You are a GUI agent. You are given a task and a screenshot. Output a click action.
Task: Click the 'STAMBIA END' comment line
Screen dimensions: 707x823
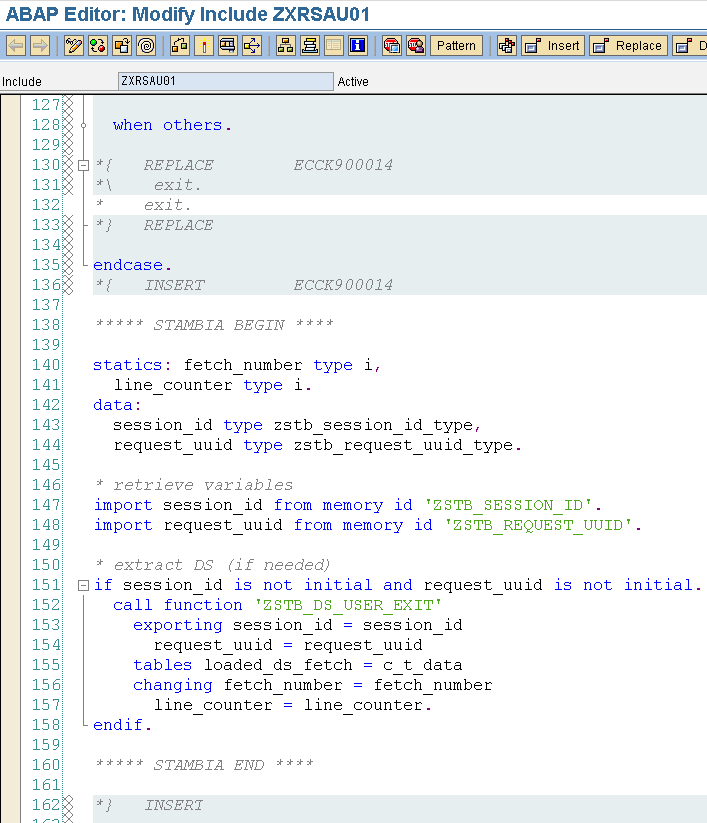point(204,765)
